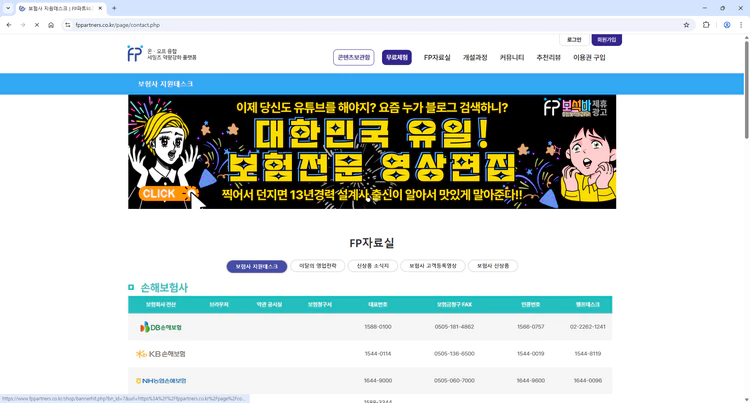Click NH농협손해보험 helpdesk 1644-0096
Viewport: 750px width, 403px height.
pos(587,381)
